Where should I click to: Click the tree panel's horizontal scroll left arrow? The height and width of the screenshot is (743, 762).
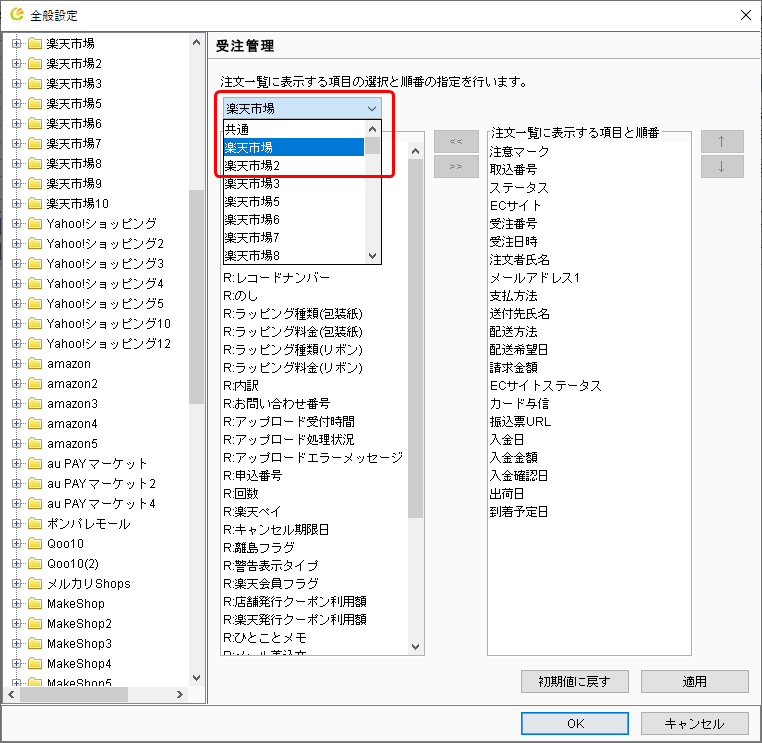tap(11, 694)
